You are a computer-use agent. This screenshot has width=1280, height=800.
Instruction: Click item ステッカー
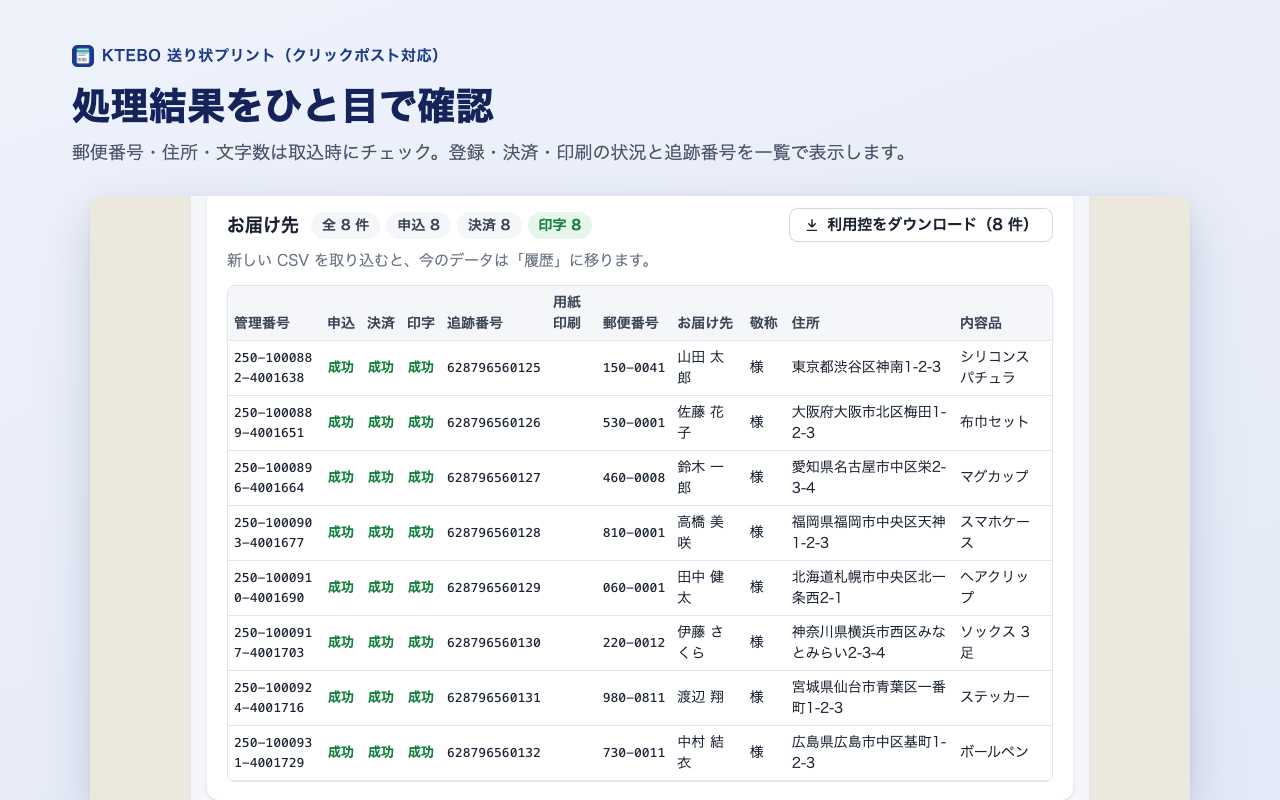click(x=995, y=697)
